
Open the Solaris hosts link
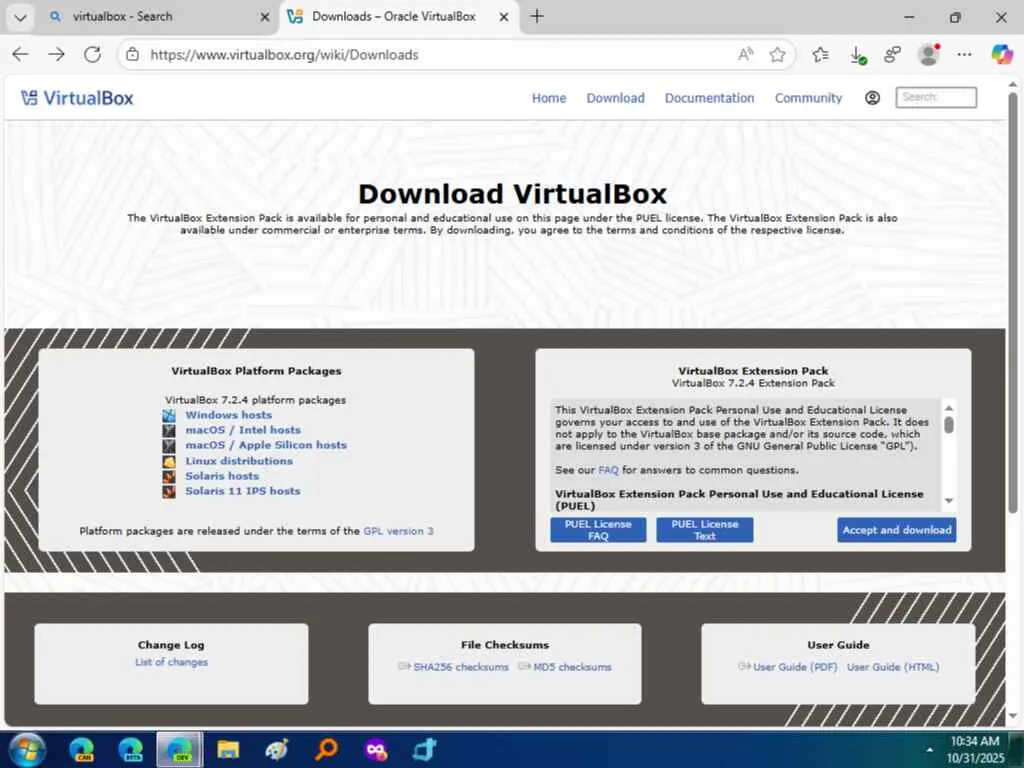pyautogui.click(x=222, y=475)
